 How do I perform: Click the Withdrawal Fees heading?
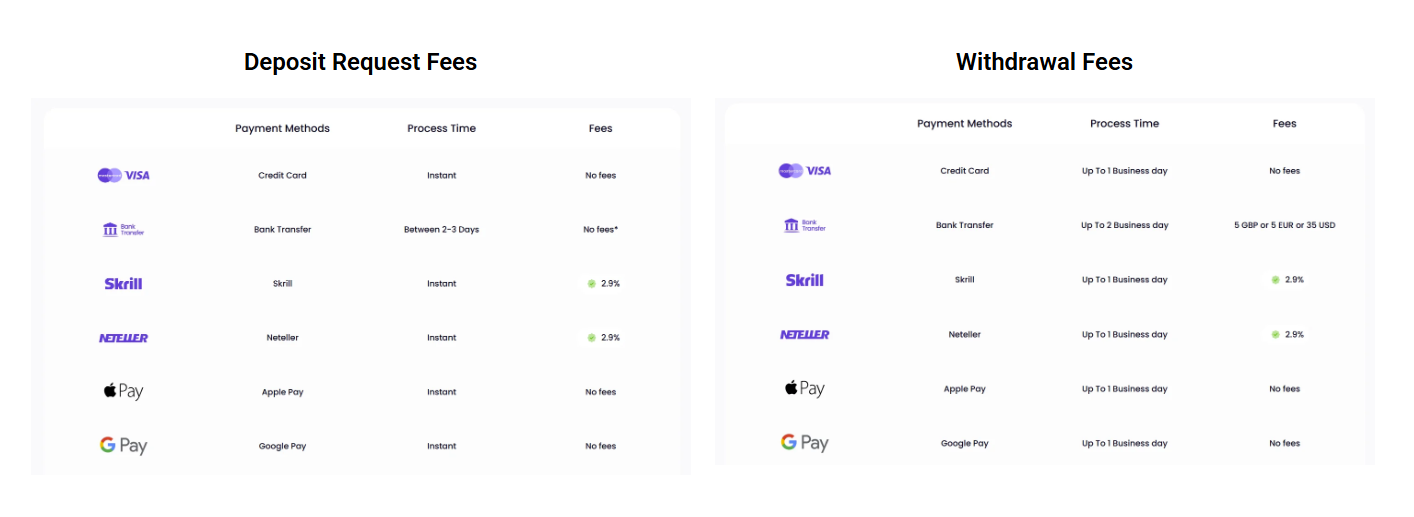click(1044, 62)
